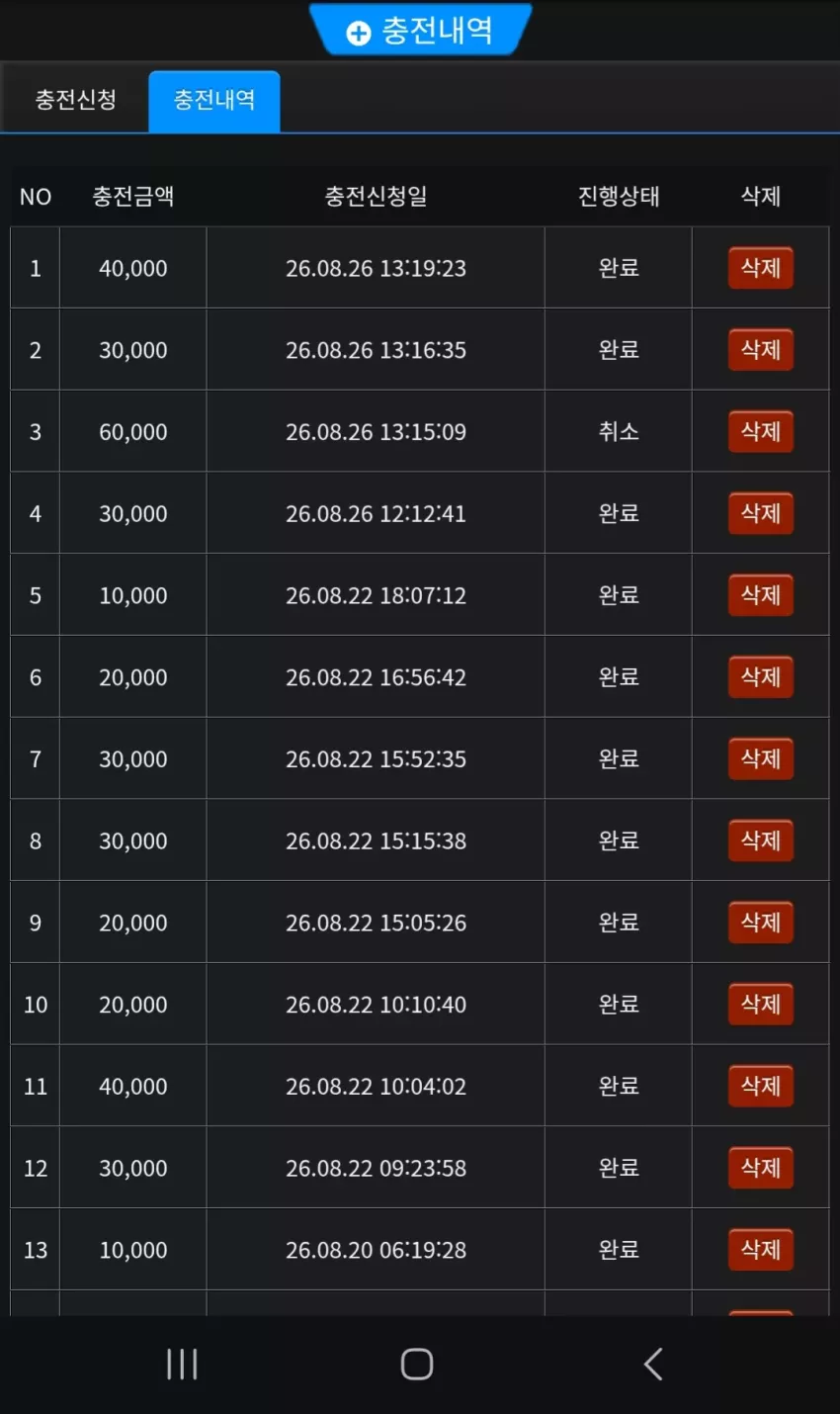
Task: Click the 충전신청일 column header
Action: pos(376,196)
